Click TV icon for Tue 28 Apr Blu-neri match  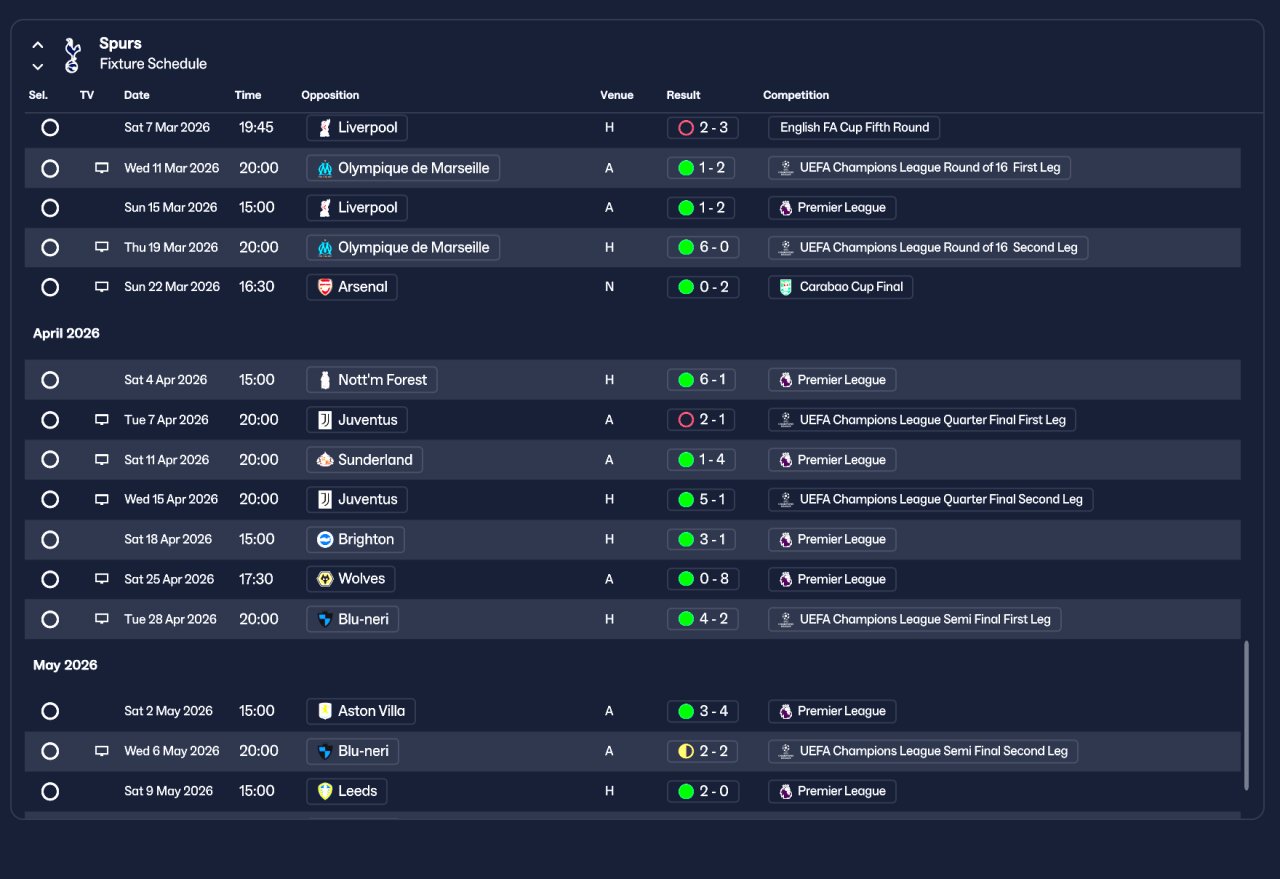point(101,619)
